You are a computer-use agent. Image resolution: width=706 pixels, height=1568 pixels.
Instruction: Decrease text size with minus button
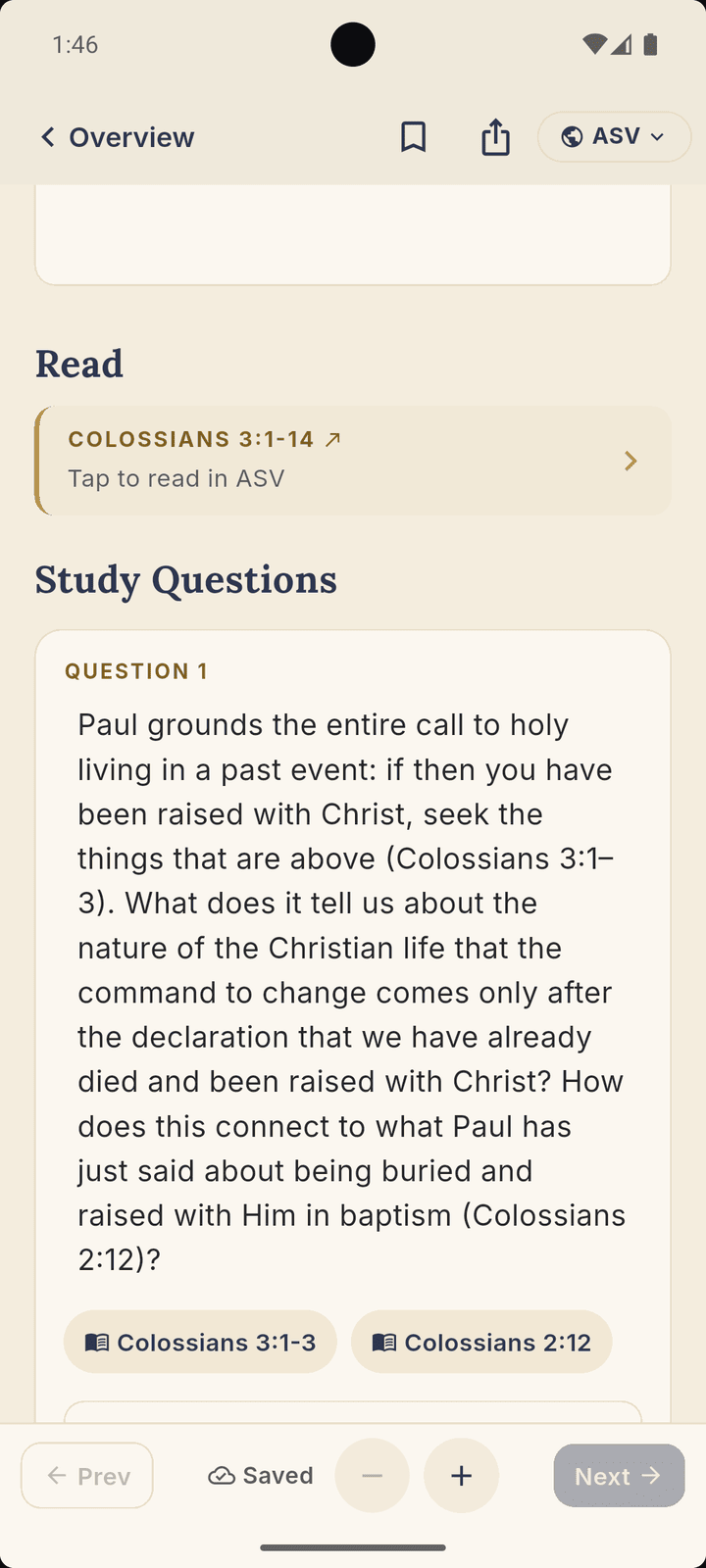[x=372, y=1475]
